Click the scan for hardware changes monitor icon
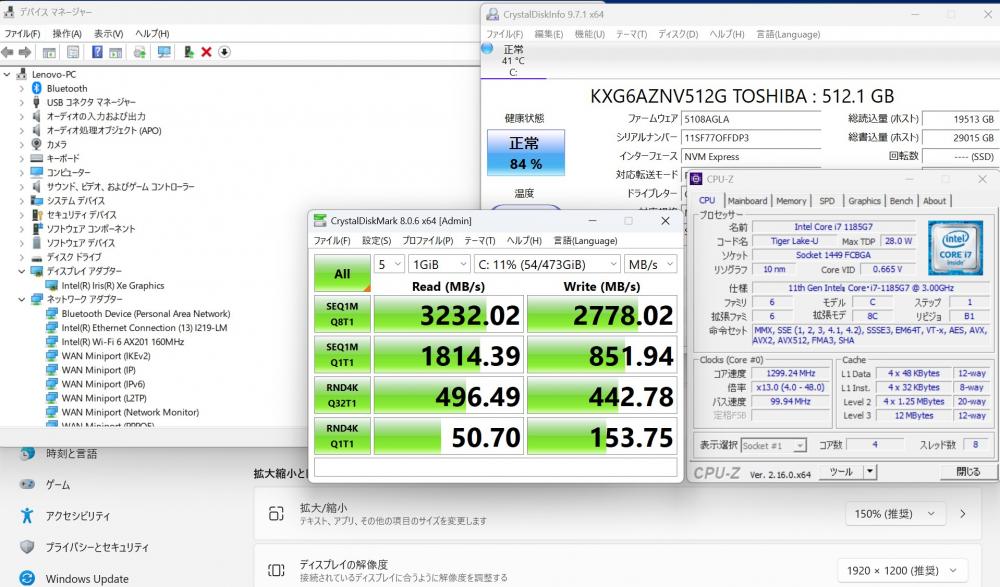This screenshot has width=1000, height=587. pos(164,52)
